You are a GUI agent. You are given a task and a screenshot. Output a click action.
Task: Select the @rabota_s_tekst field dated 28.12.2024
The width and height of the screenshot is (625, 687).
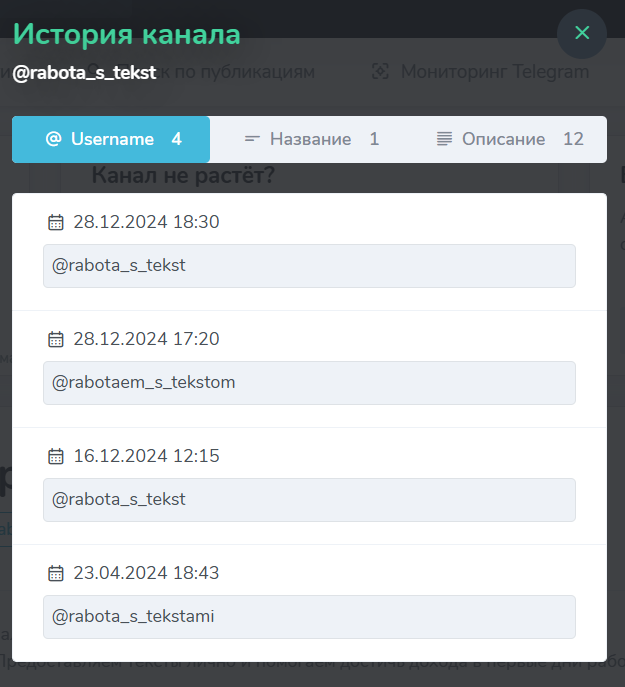click(x=309, y=266)
